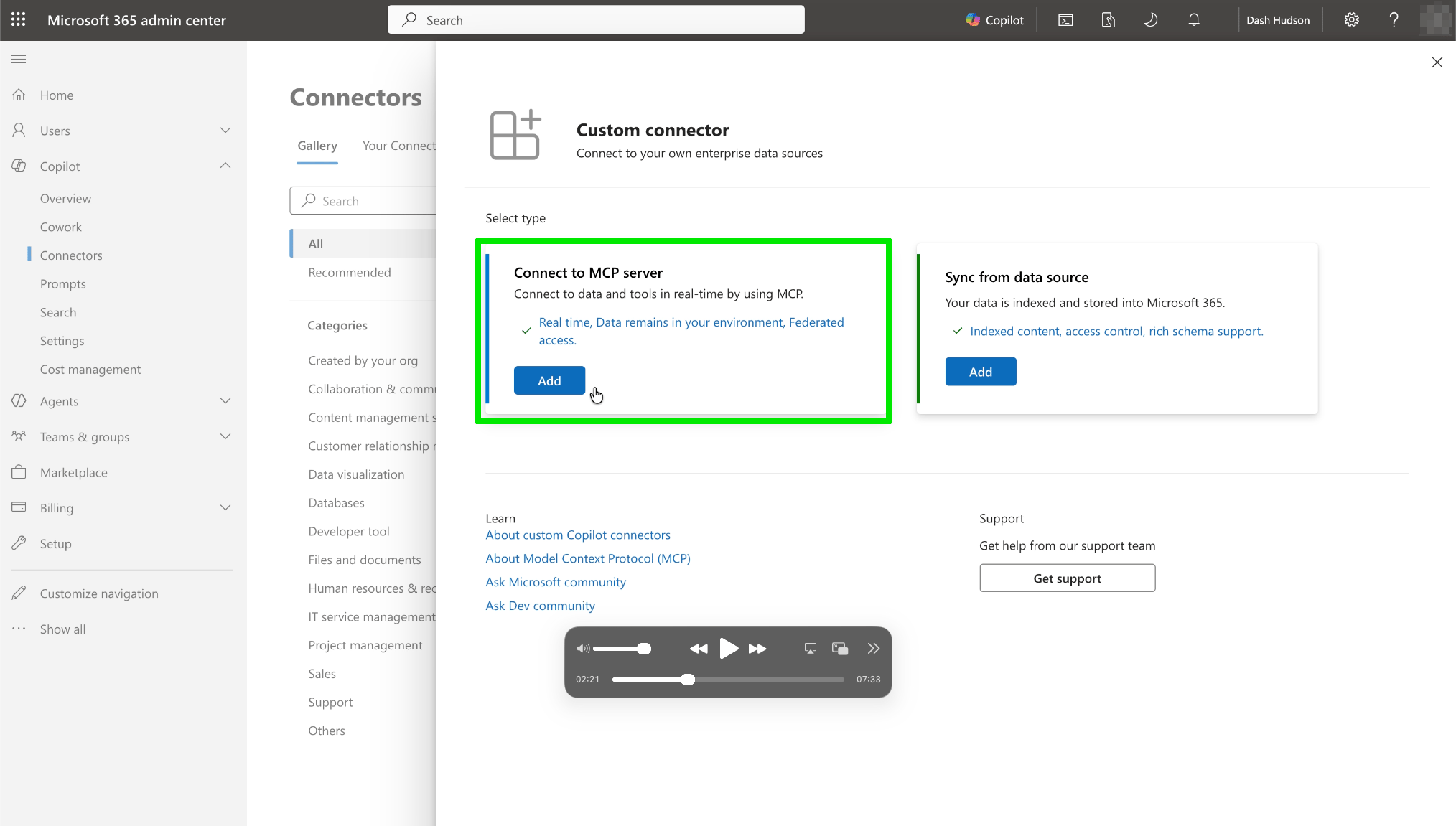This screenshot has height=826, width=1456.
Task: Enable picture-in-picture in player
Action: (x=840, y=648)
